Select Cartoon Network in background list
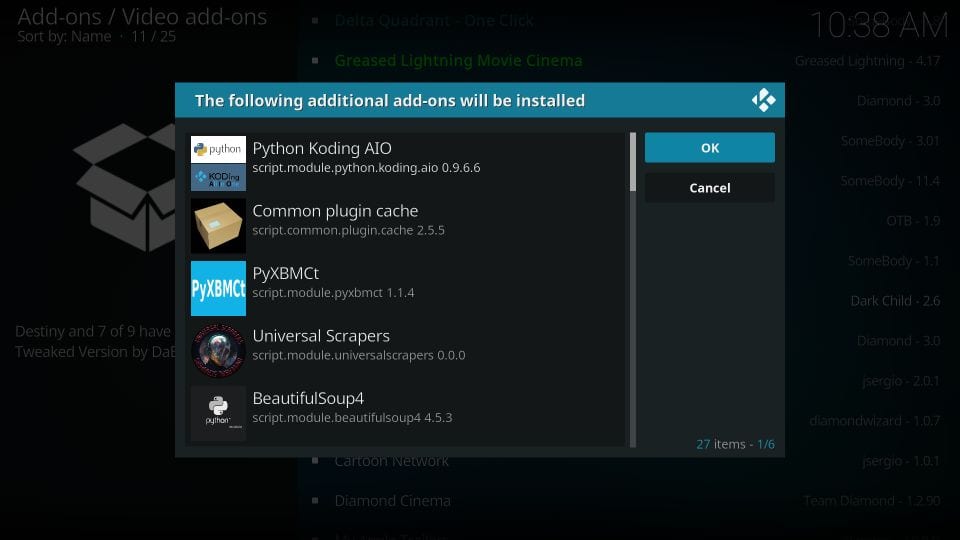 click(391, 461)
